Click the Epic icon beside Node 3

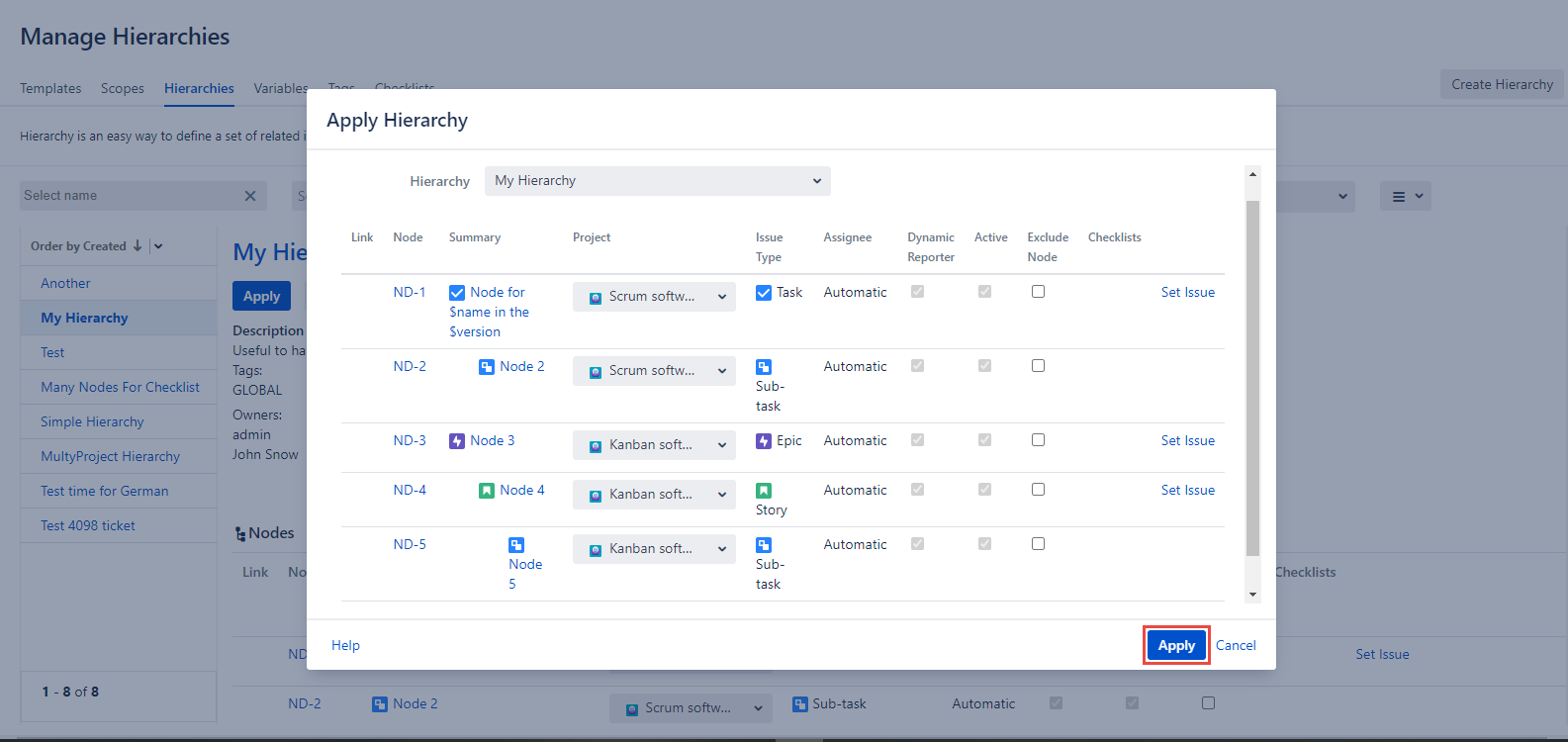pos(457,441)
